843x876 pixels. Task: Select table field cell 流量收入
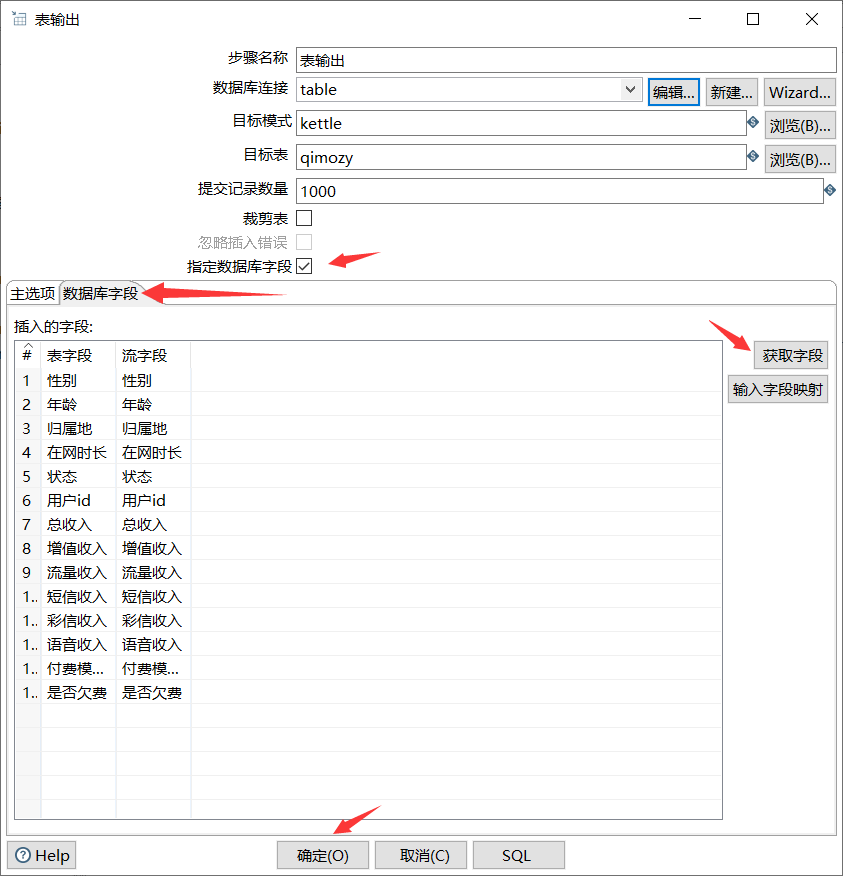(78, 573)
